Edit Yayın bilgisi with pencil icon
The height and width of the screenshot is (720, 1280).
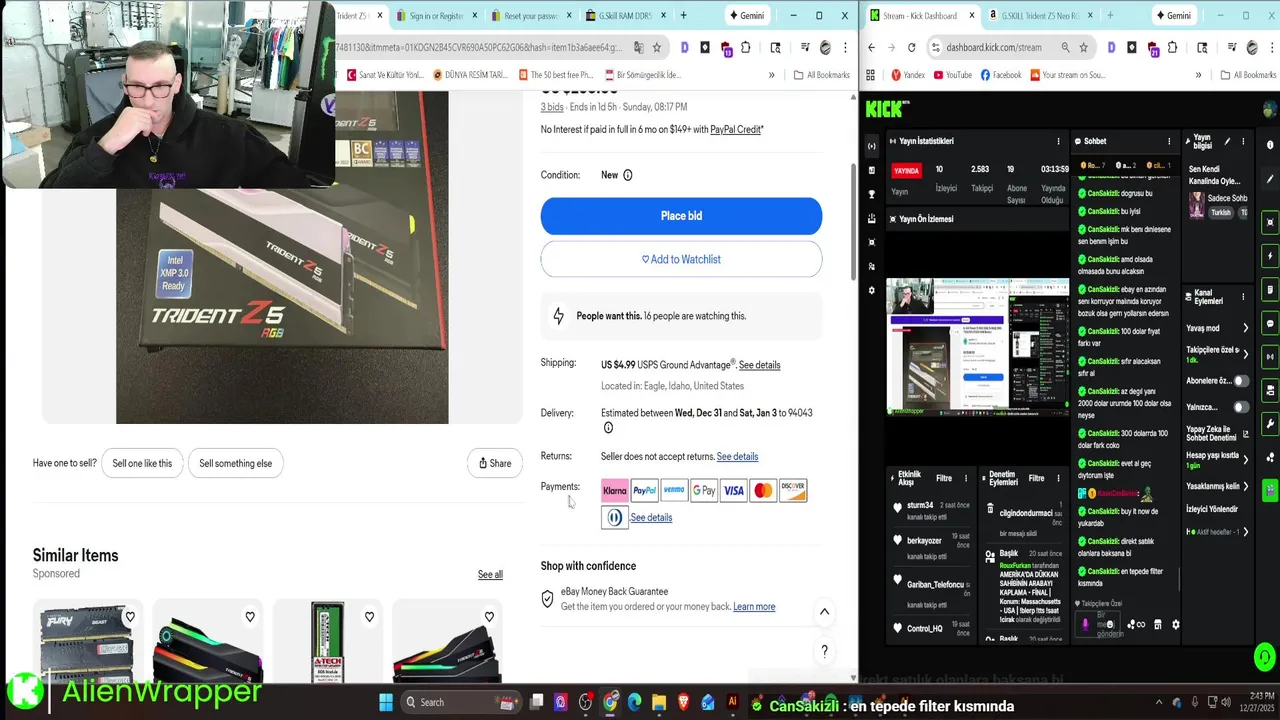point(1227,142)
